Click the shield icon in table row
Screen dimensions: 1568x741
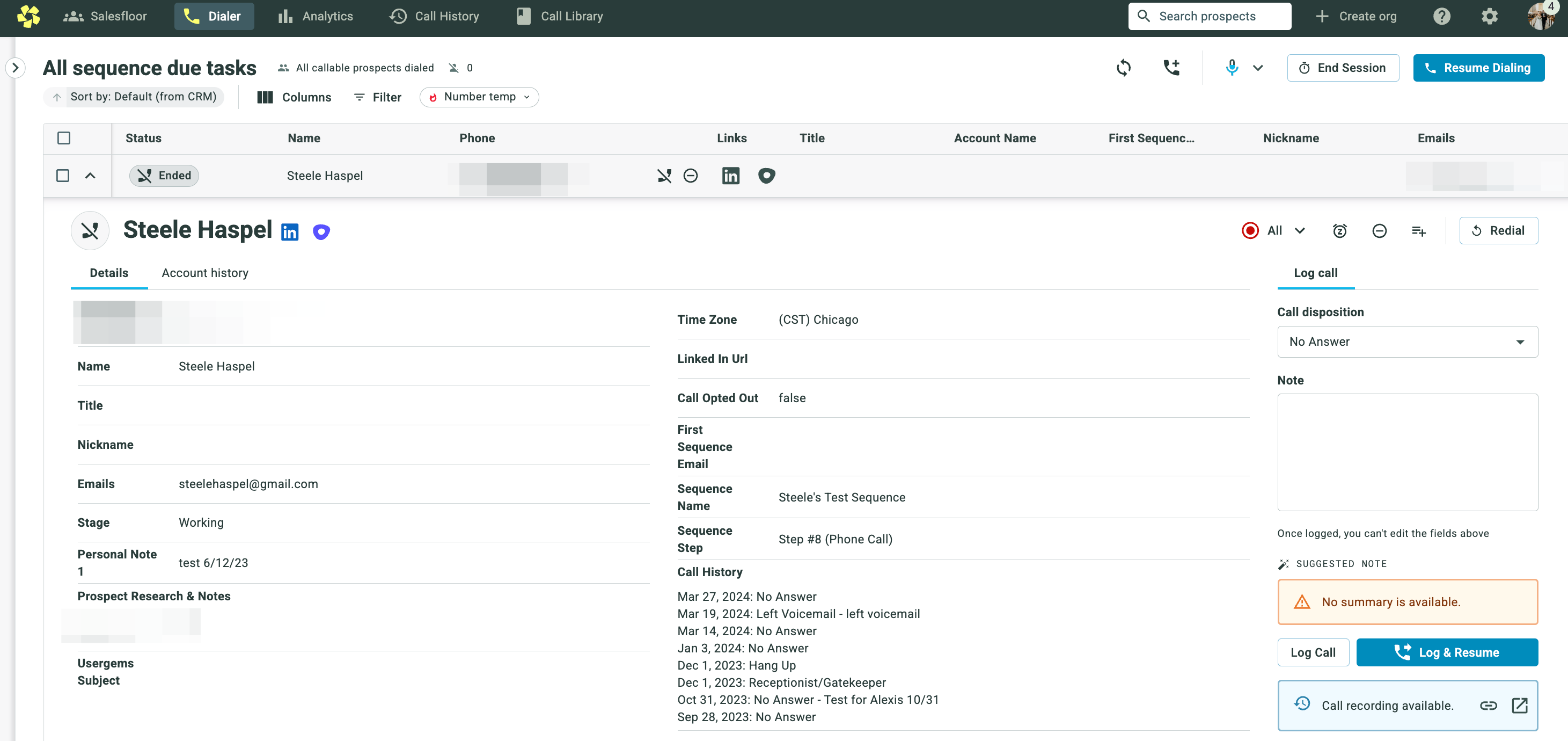coord(766,176)
